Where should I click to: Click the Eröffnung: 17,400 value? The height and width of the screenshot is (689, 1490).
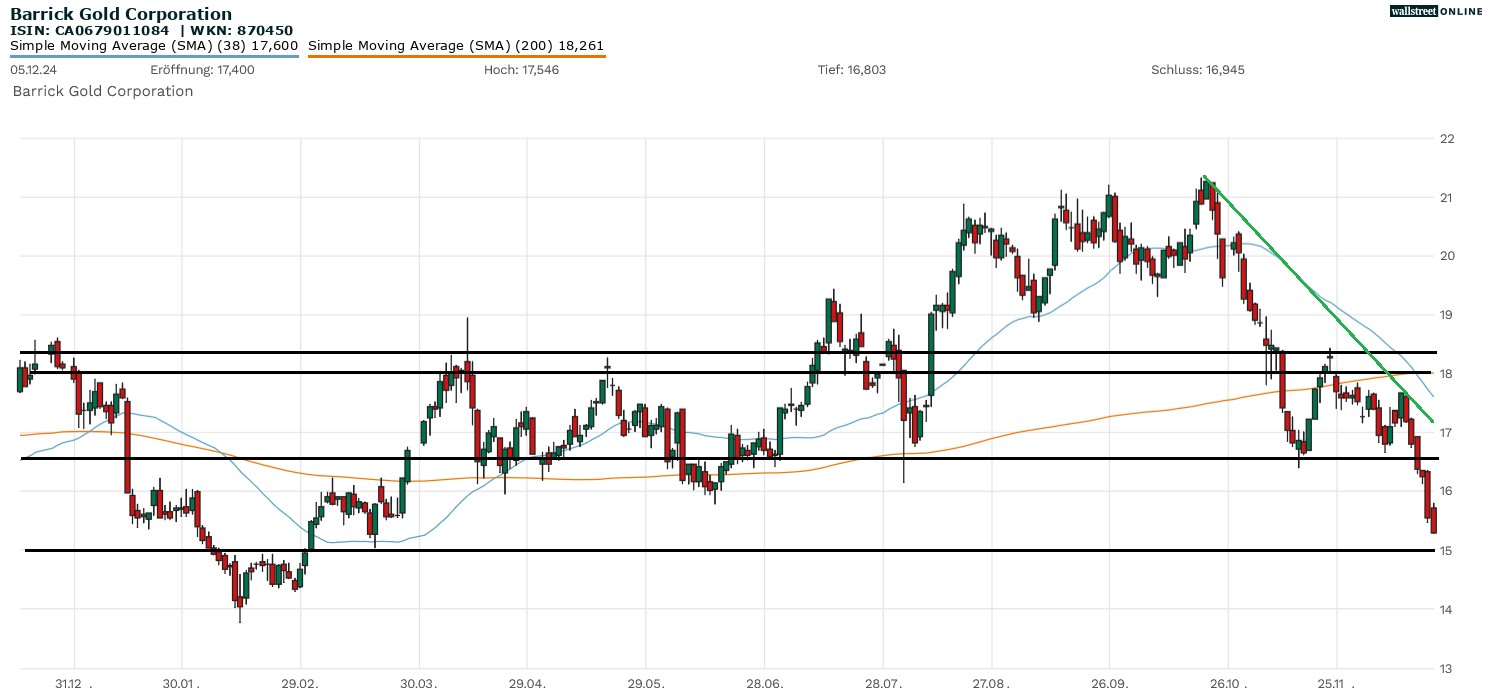(202, 70)
